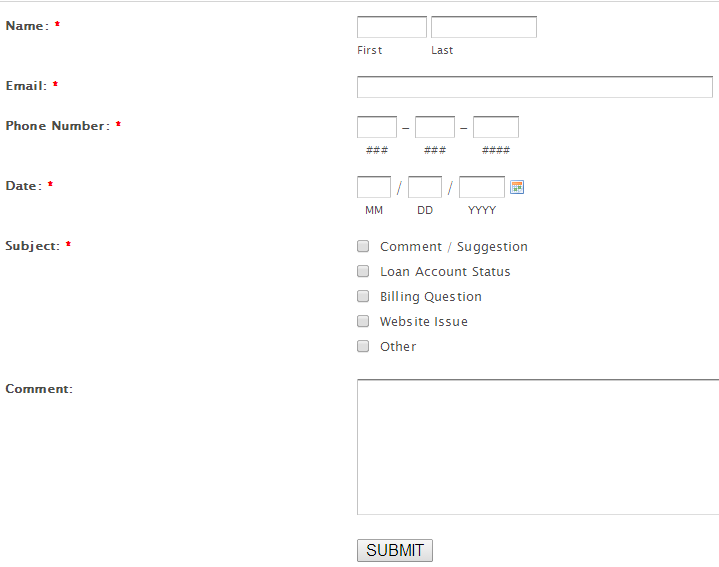
Task: Select the Billing Question checkbox
Action: click(x=363, y=296)
